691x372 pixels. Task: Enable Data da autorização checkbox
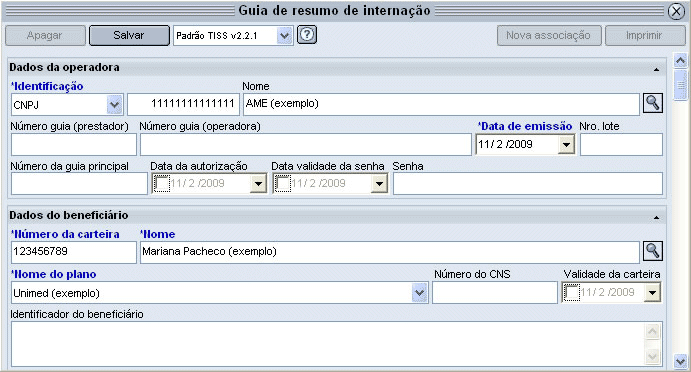point(162,184)
